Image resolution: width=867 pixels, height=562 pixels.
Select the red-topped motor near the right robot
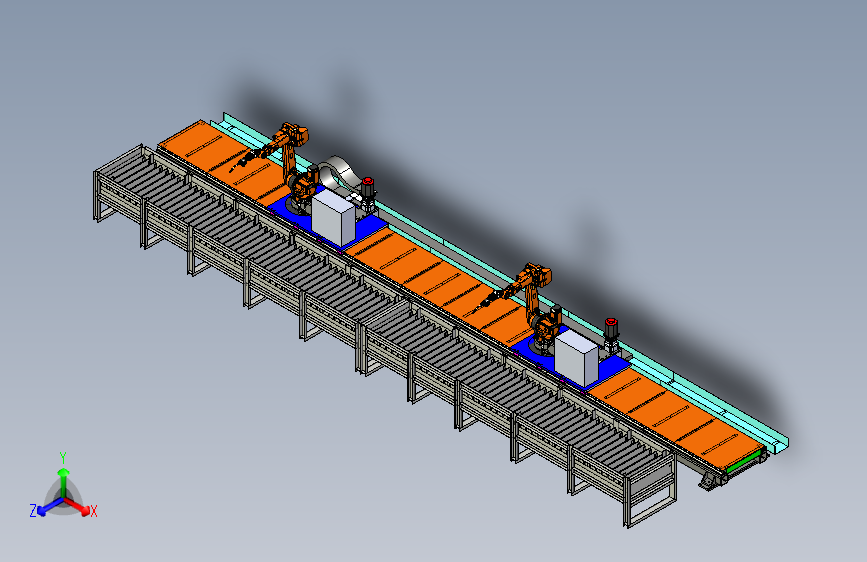pos(611,334)
